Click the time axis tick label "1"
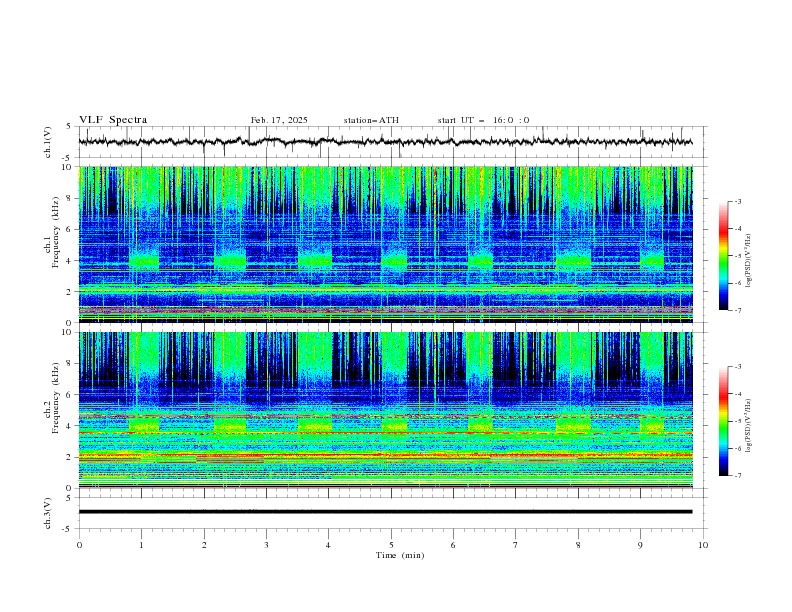This screenshot has width=792, height=612. click(141, 545)
